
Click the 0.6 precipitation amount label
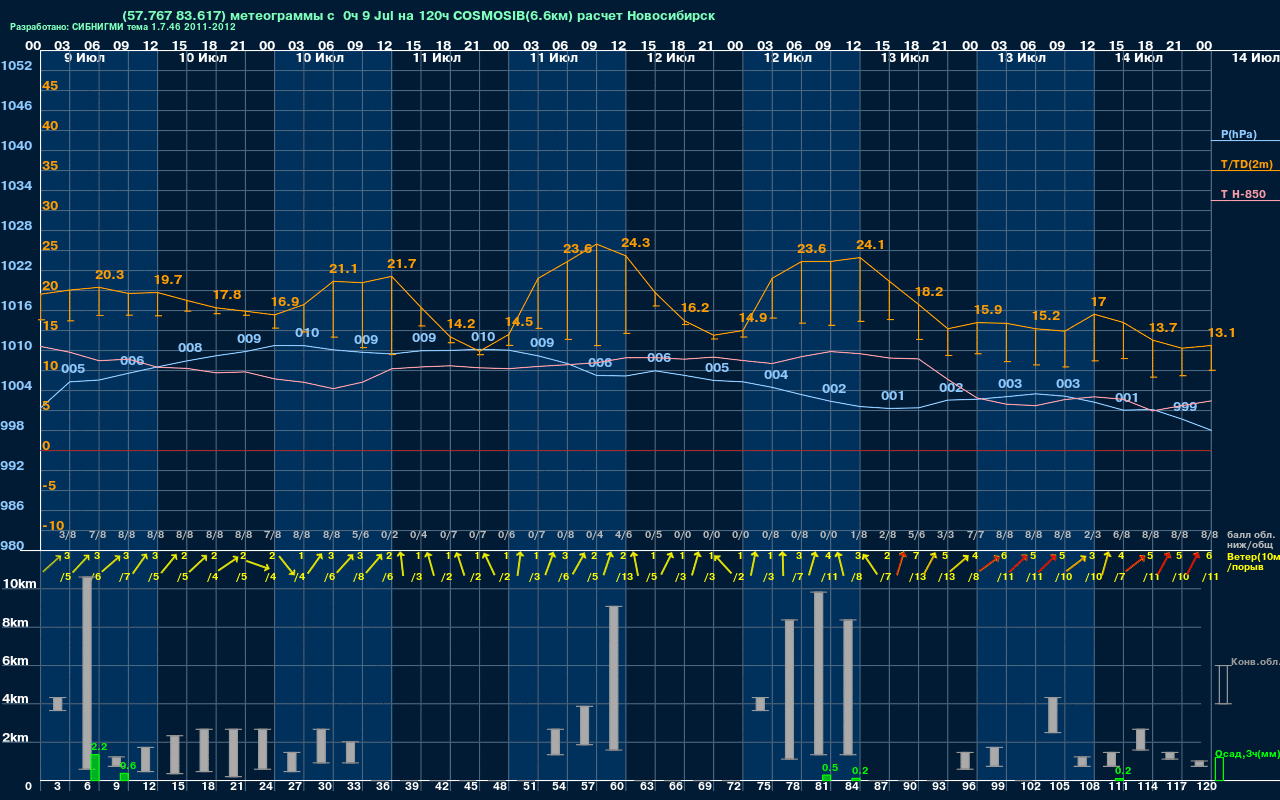(128, 766)
